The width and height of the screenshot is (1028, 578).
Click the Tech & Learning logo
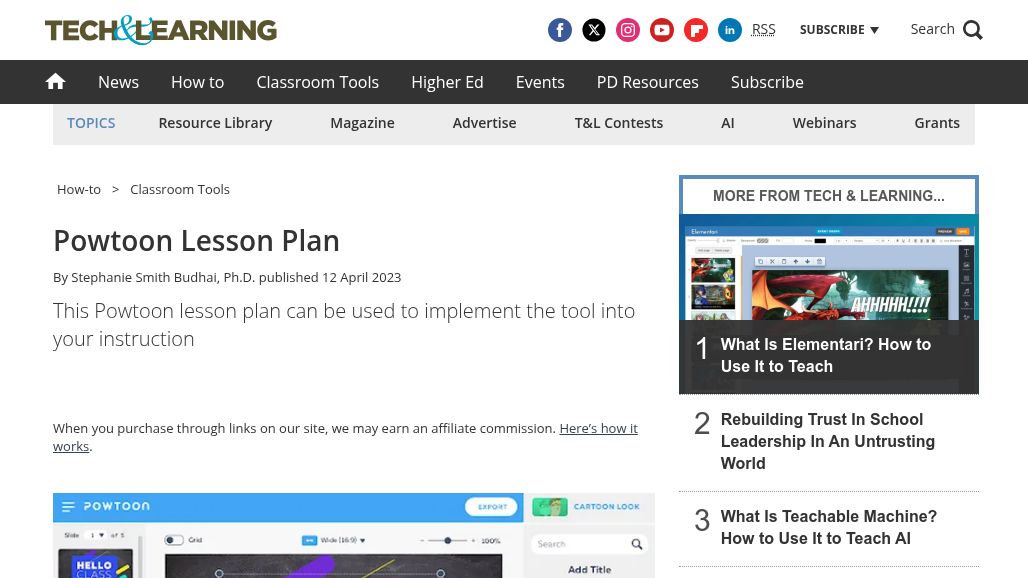click(x=161, y=30)
